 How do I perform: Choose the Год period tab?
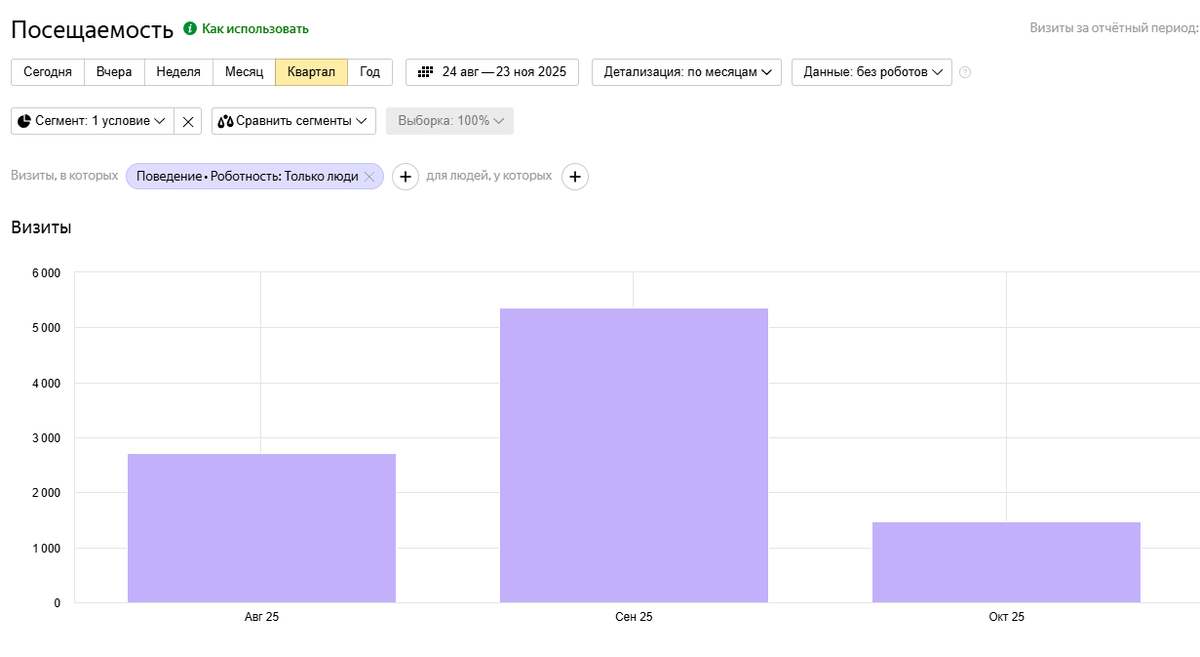pos(370,72)
